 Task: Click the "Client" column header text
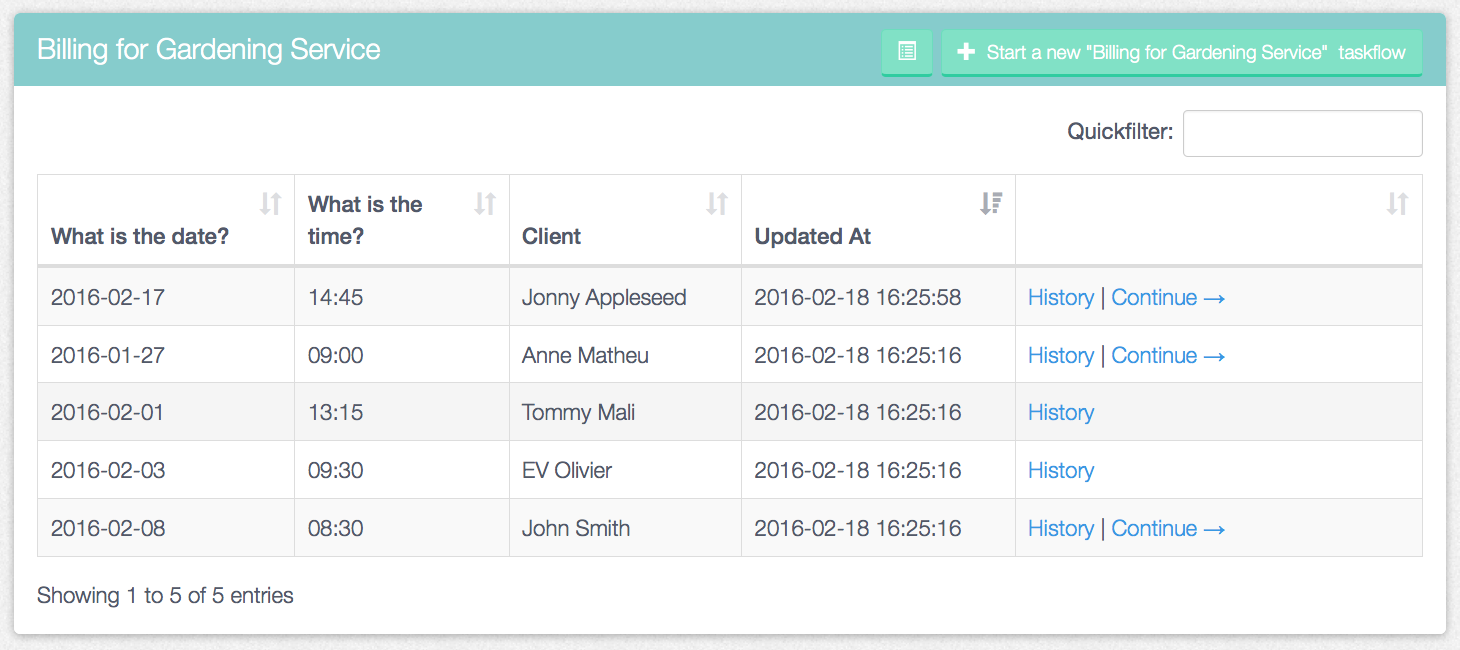coord(551,237)
